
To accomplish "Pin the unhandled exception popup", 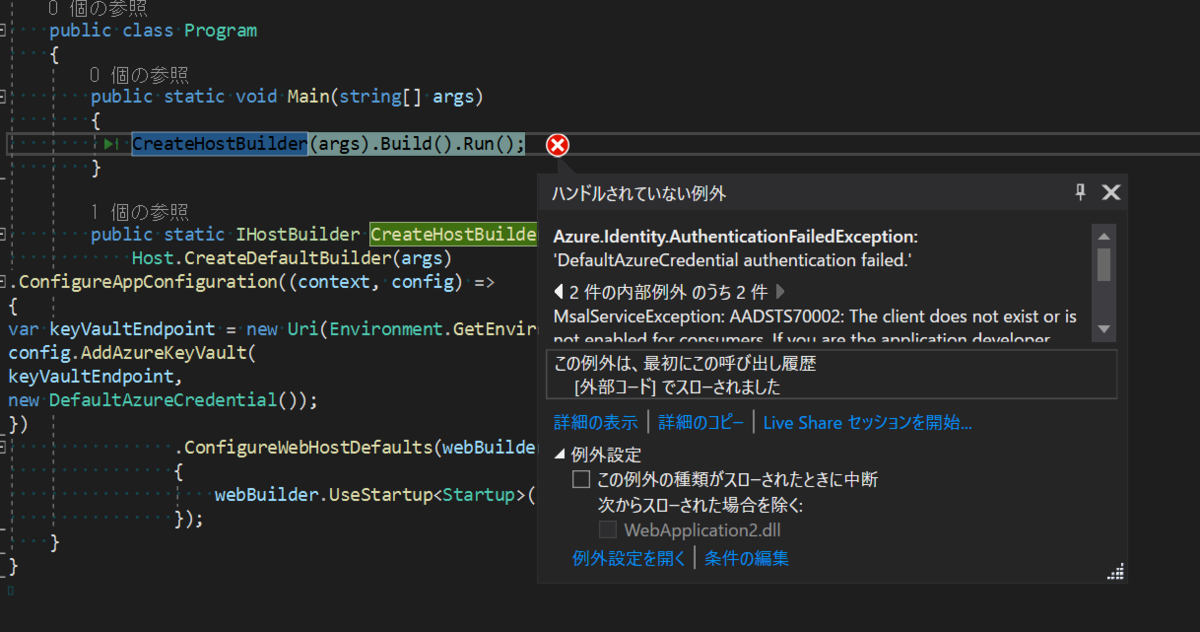I will [x=1080, y=193].
